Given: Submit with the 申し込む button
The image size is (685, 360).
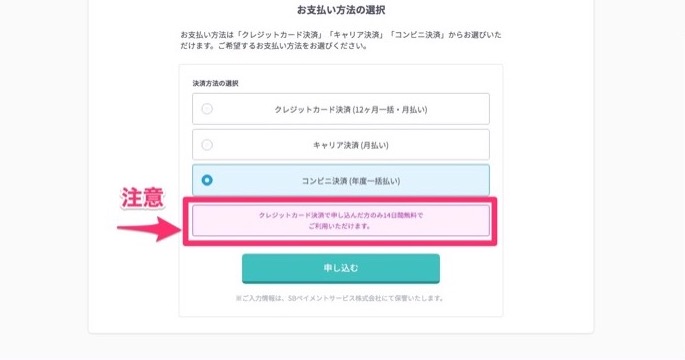Looking at the screenshot, I should pyautogui.click(x=341, y=268).
